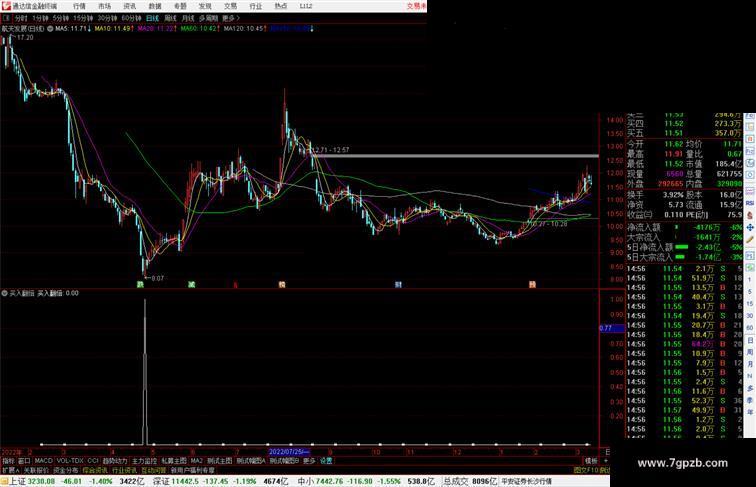Open the 综合资讯 tab
Viewport: 756px width, 487px height.
click(95, 471)
